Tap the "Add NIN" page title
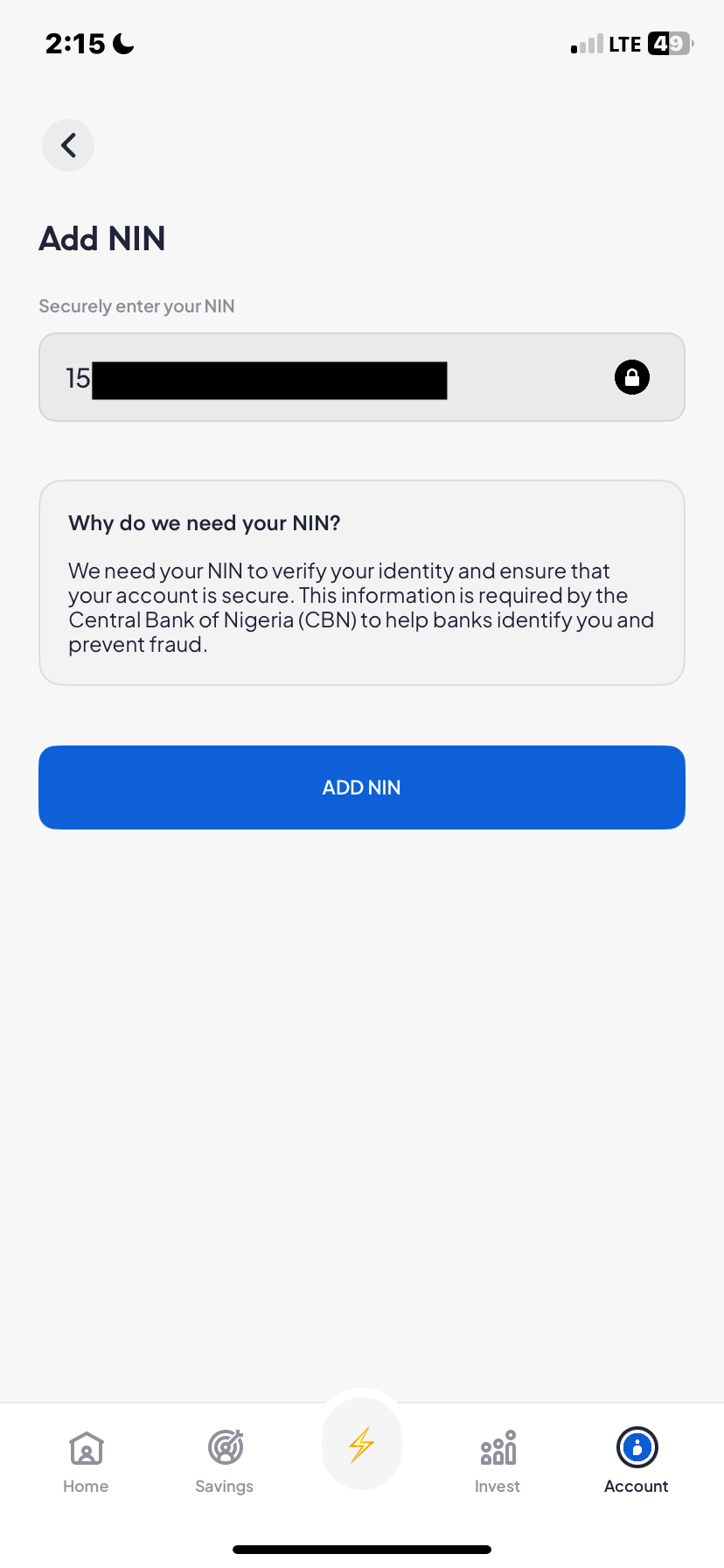The width and height of the screenshot is (724, 1568). 102,239
